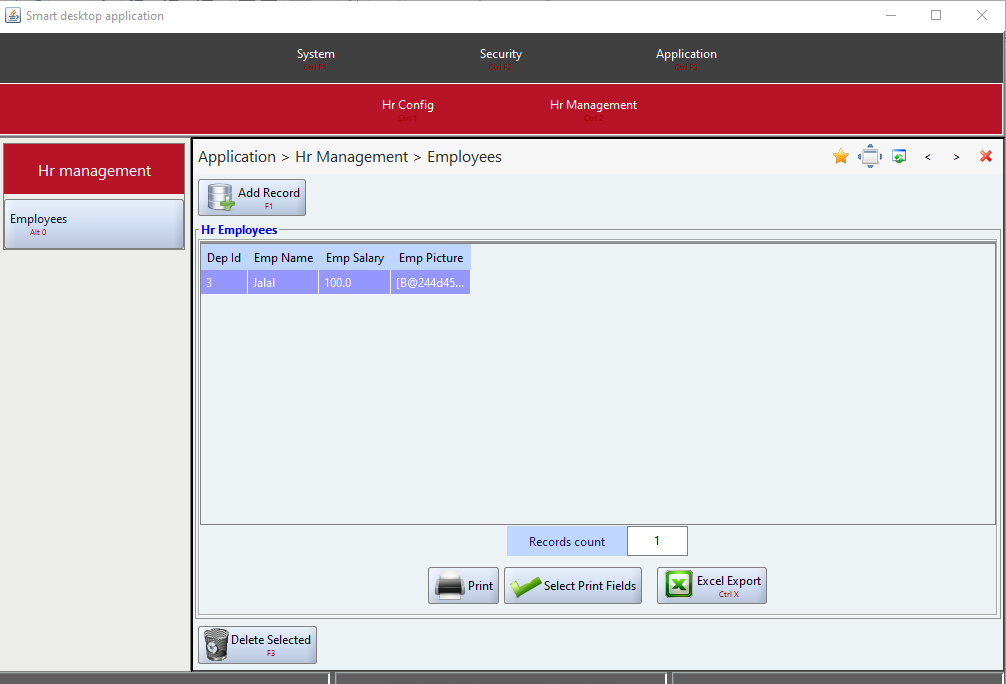Close the Employees panel with red X

point(986,157)
